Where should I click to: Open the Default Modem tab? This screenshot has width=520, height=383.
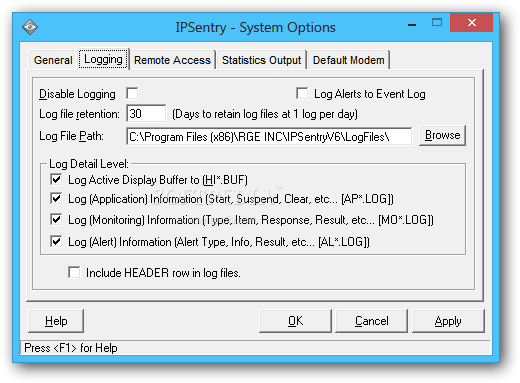(x=348, y=60)
